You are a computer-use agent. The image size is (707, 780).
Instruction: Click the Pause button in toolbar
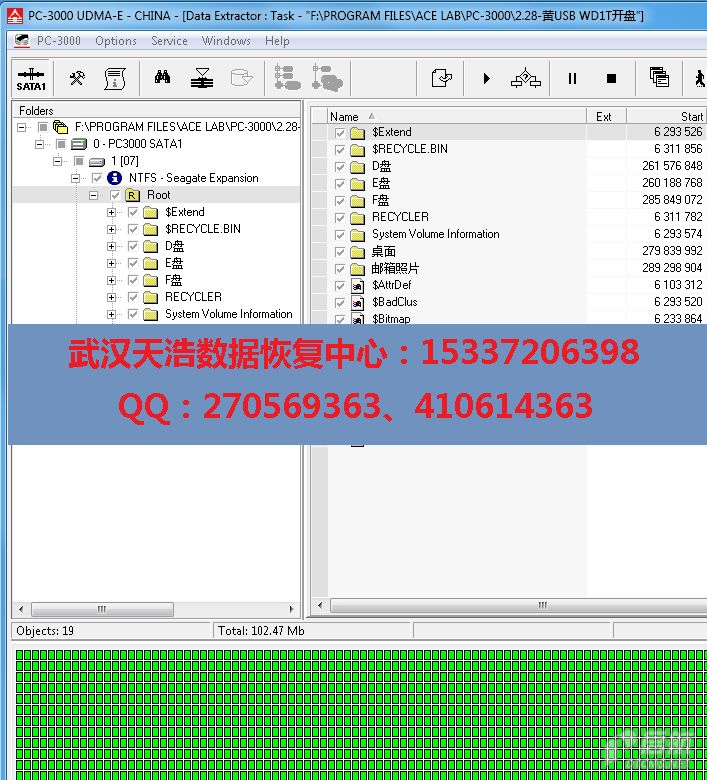coord(572,78)
